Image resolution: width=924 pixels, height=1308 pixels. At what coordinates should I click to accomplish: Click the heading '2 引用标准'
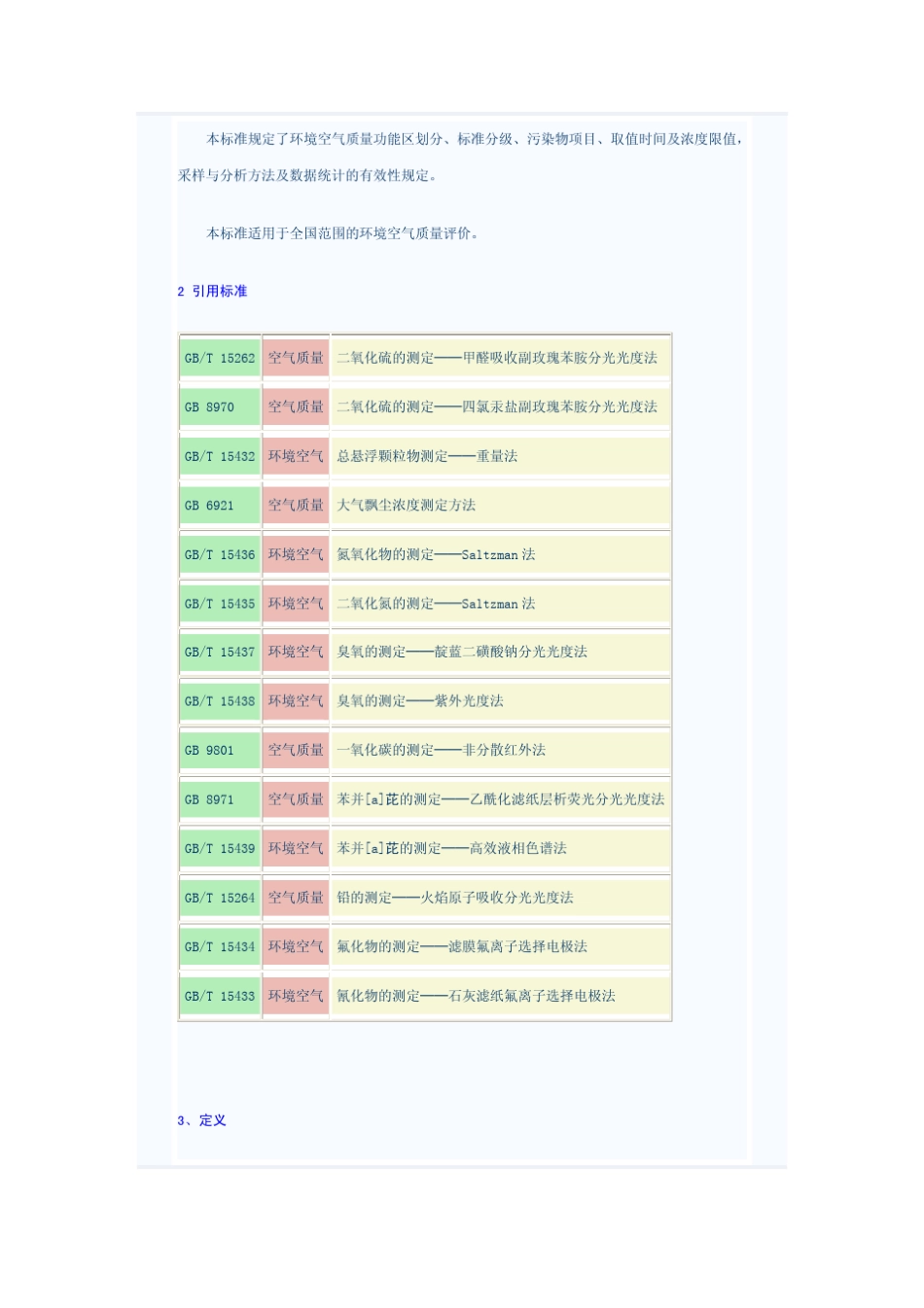pyautogui.click(x=212, y=292)
